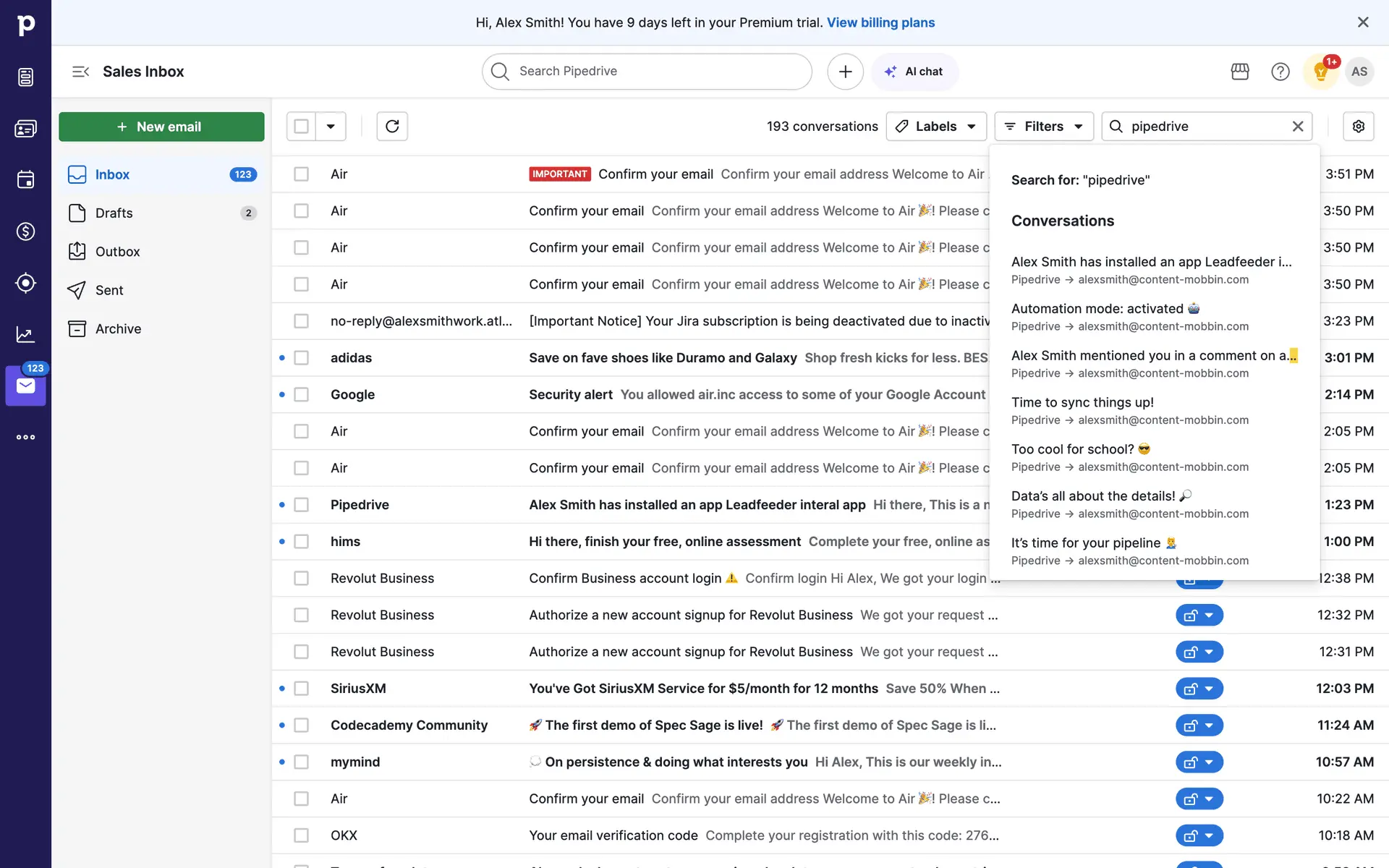Image resolution: width=1389 pixels, height=868 pixels.
Task: Click the refresh inbox icon
Action: [392, 127]
